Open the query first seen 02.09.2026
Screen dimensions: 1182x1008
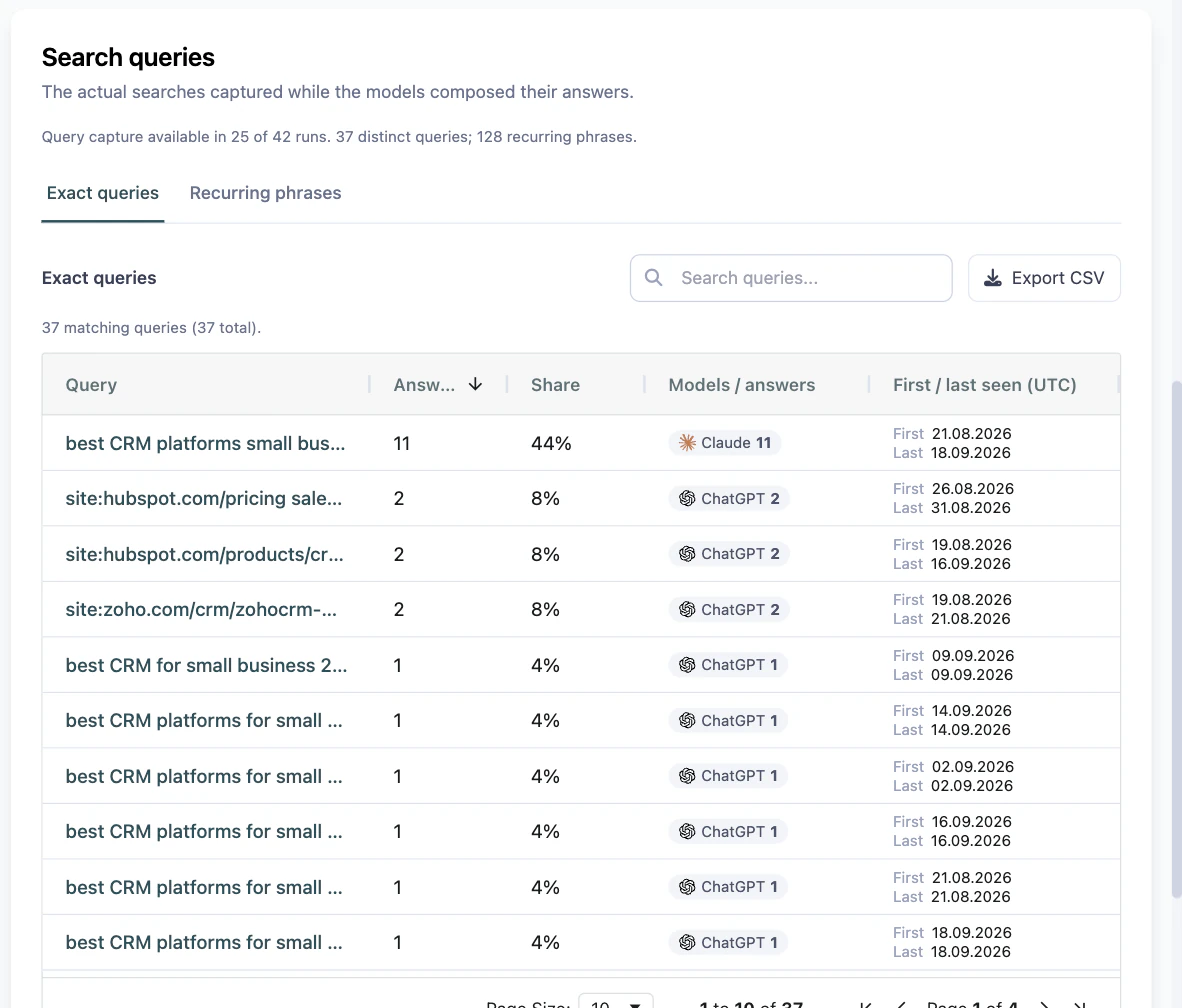(204, 777)
